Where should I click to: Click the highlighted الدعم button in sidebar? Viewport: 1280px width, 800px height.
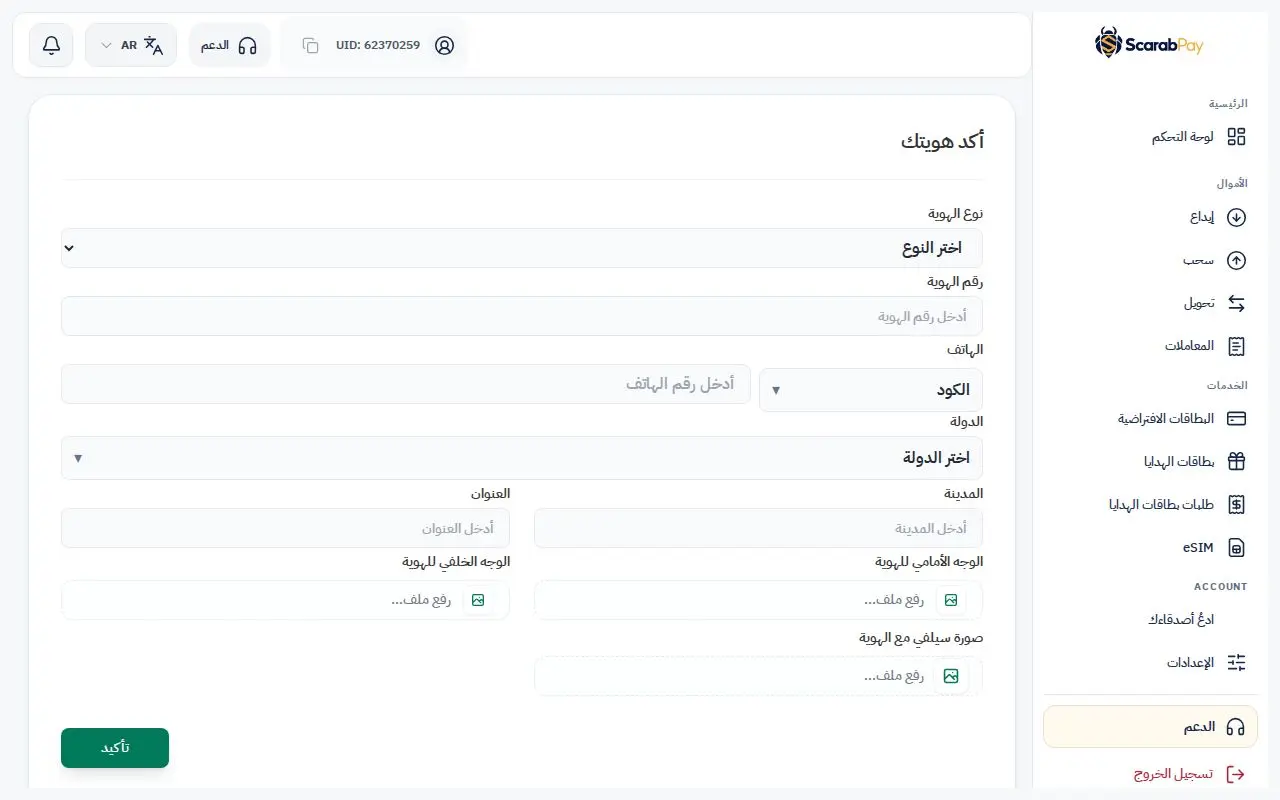coord(1150,727)
